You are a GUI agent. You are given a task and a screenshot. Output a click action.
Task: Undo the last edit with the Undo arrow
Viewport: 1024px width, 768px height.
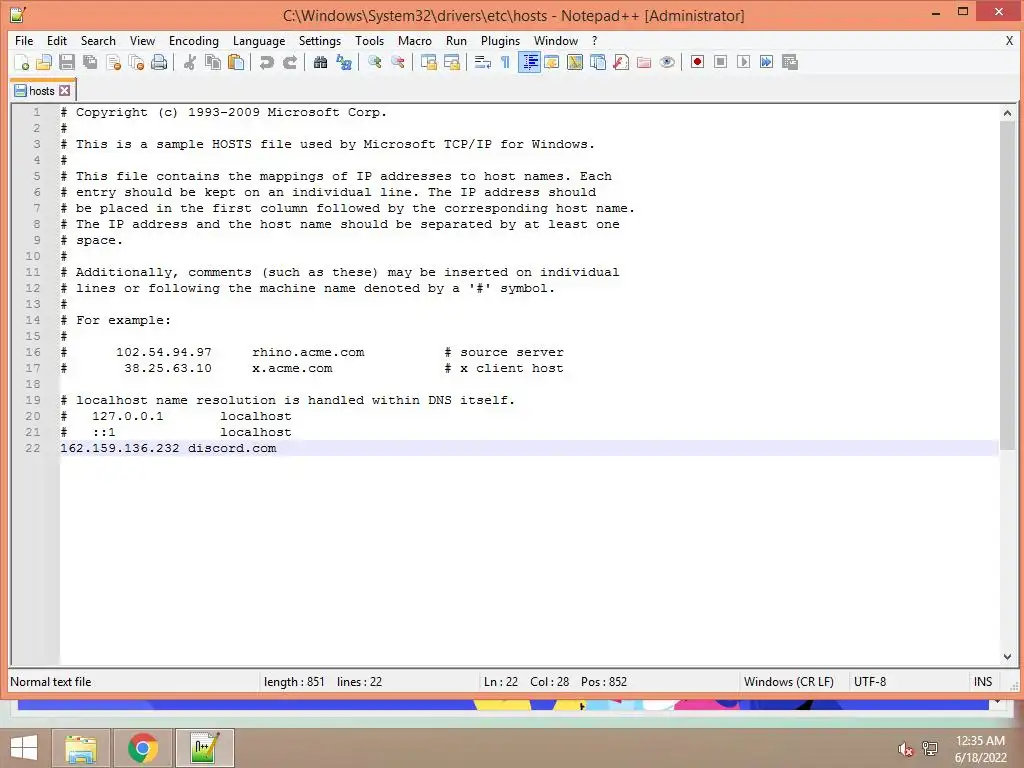coord(266,62)
